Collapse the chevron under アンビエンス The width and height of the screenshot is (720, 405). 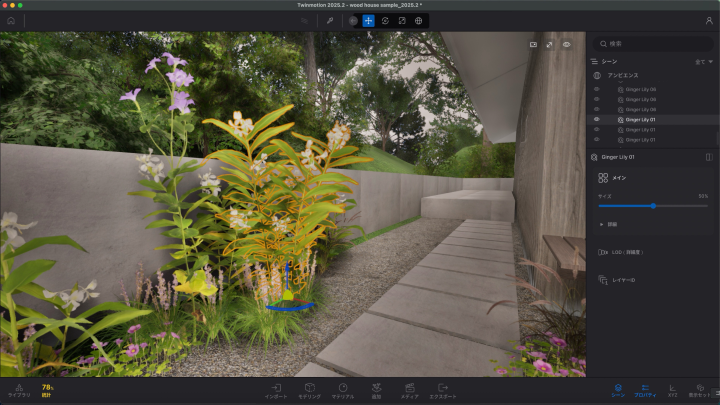[x=620, y=82]
